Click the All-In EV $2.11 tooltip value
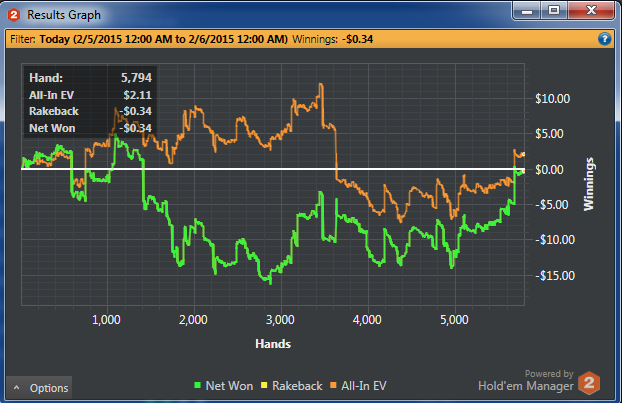Image resolution: width=622 pixels, height=403 pixels. (x=137, y=95)
